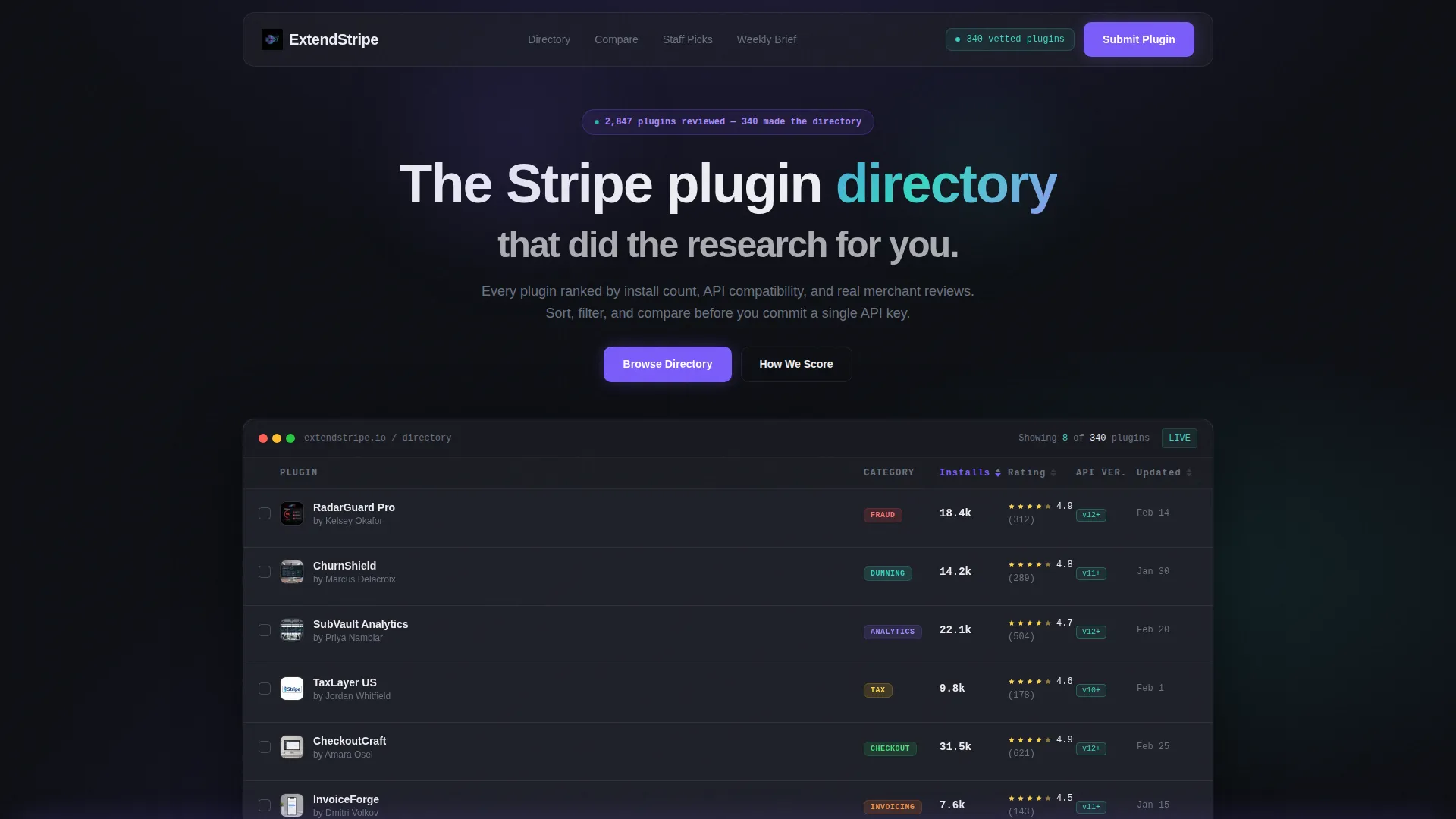Select the TaxLayer US checkbox

265,689
